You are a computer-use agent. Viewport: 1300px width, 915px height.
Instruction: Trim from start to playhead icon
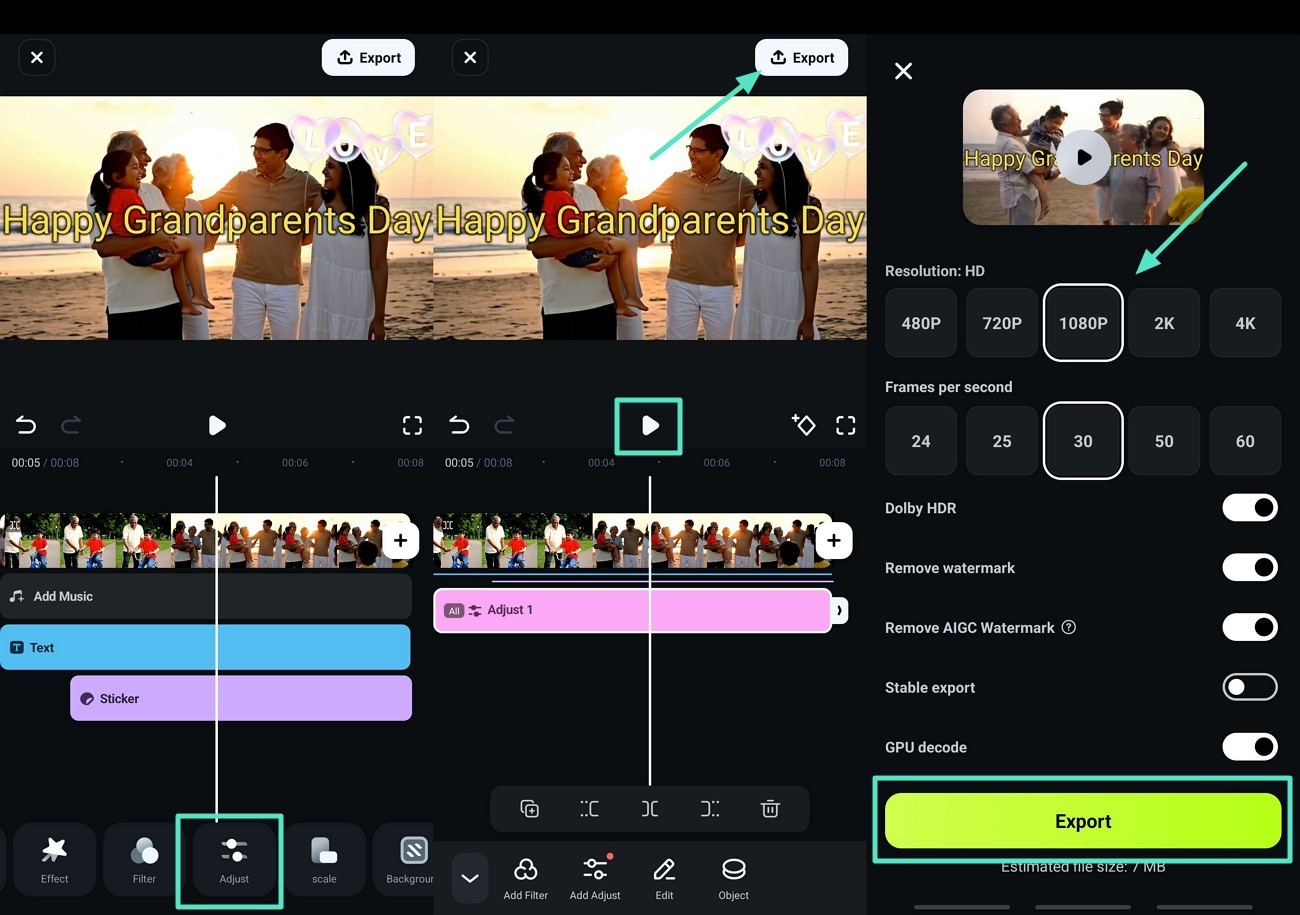coord(590,809)
